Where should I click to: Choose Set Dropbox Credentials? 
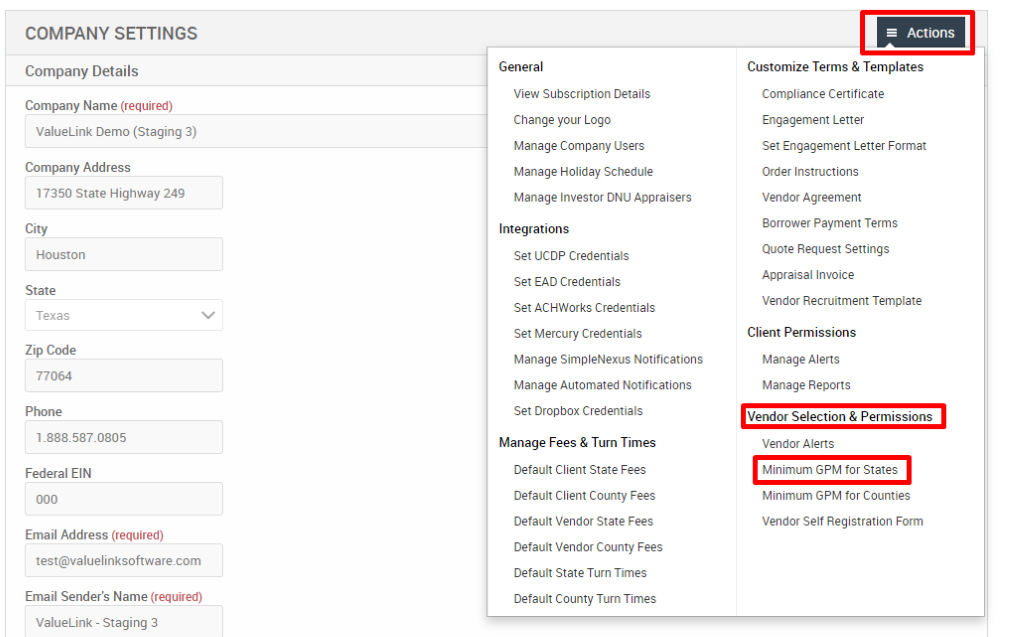pyautogui.click(x=578, y=411)
